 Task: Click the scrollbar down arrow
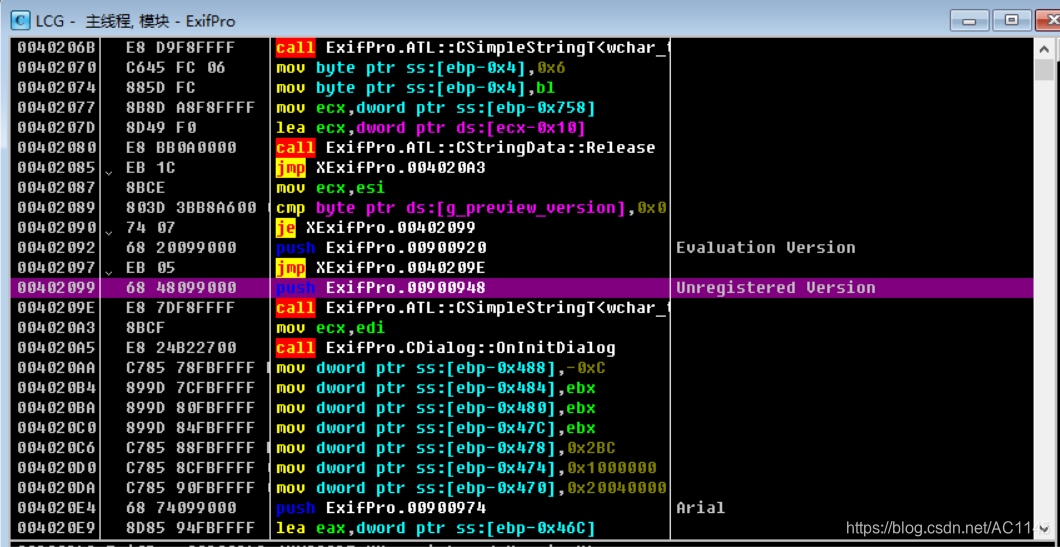point(1043,528)
